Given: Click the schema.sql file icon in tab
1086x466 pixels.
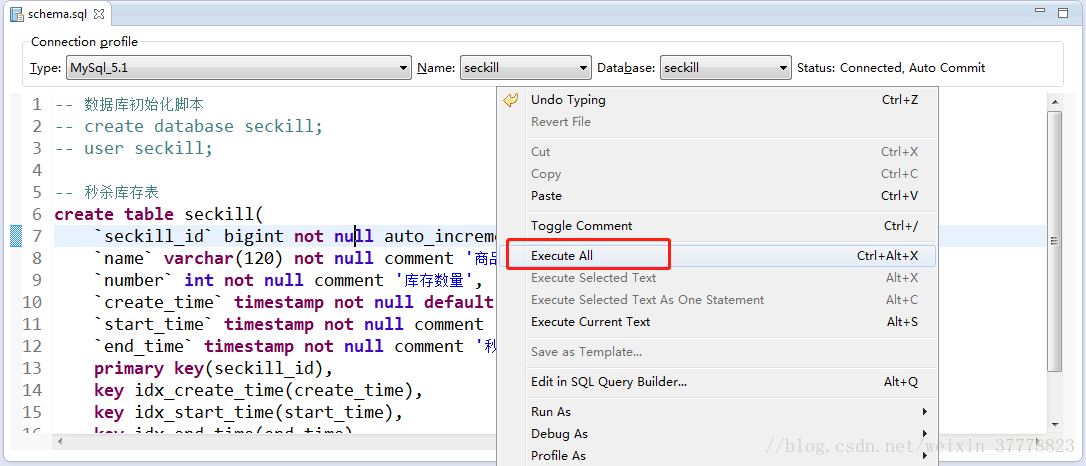Looking at the screenshot, I should coord(17,14).
